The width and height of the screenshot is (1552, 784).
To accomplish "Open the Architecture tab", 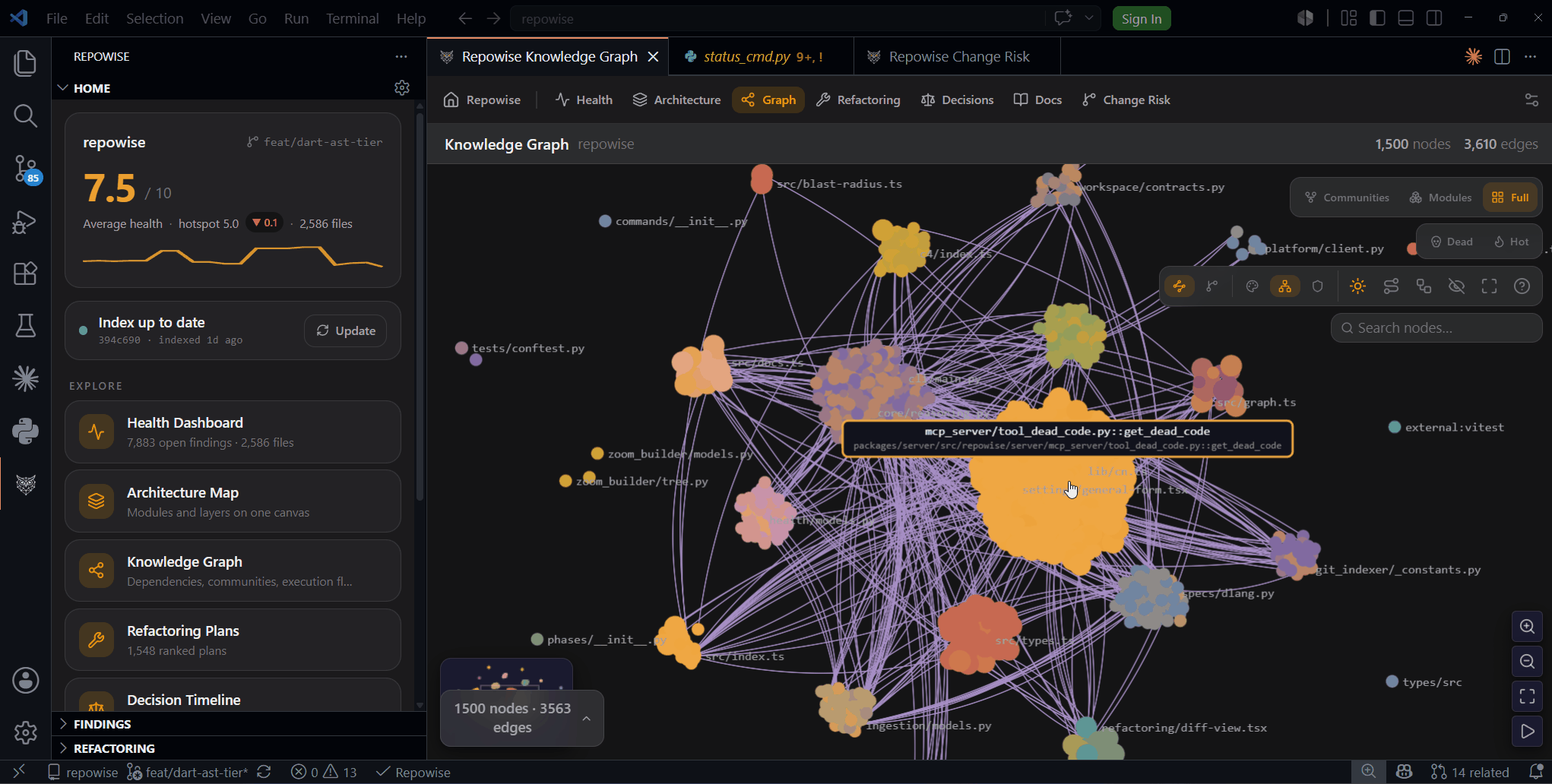I will pos(676,100).
